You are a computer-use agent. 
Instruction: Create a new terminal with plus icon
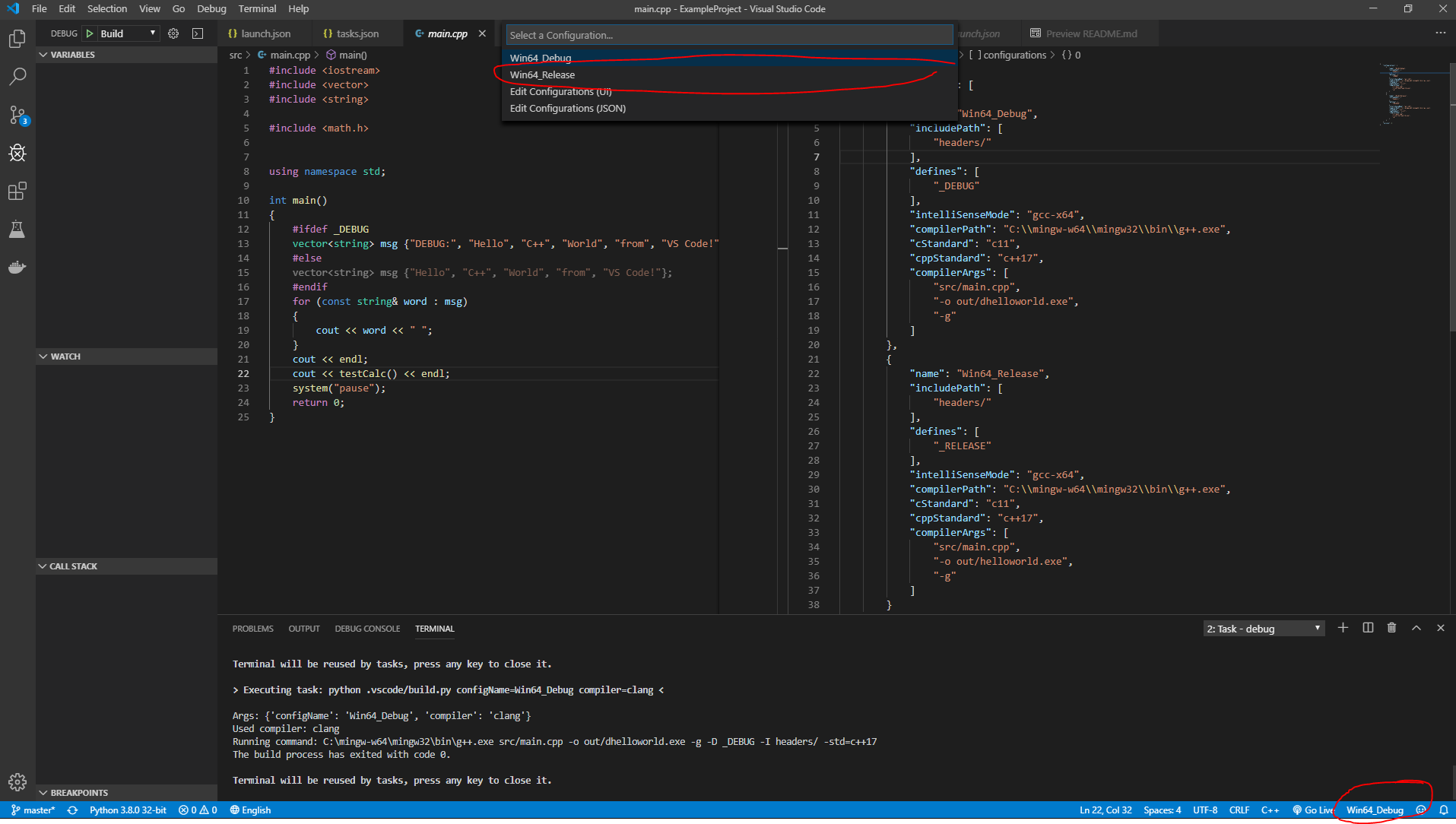tap(1343, 628)
